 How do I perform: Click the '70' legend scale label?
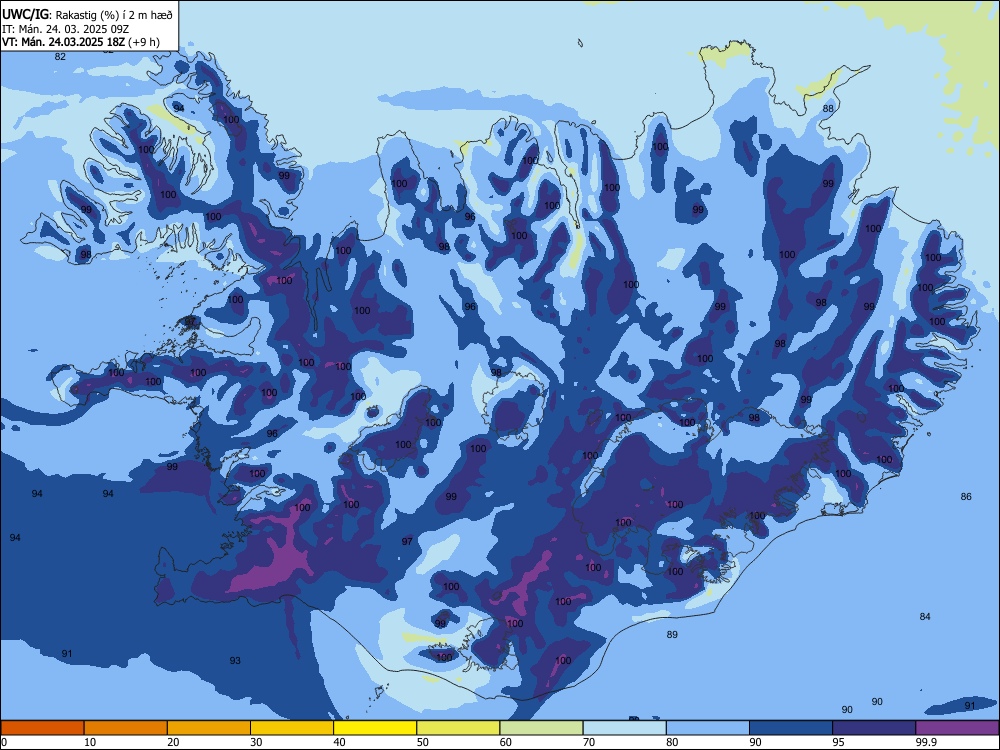(x=589, y=742)
